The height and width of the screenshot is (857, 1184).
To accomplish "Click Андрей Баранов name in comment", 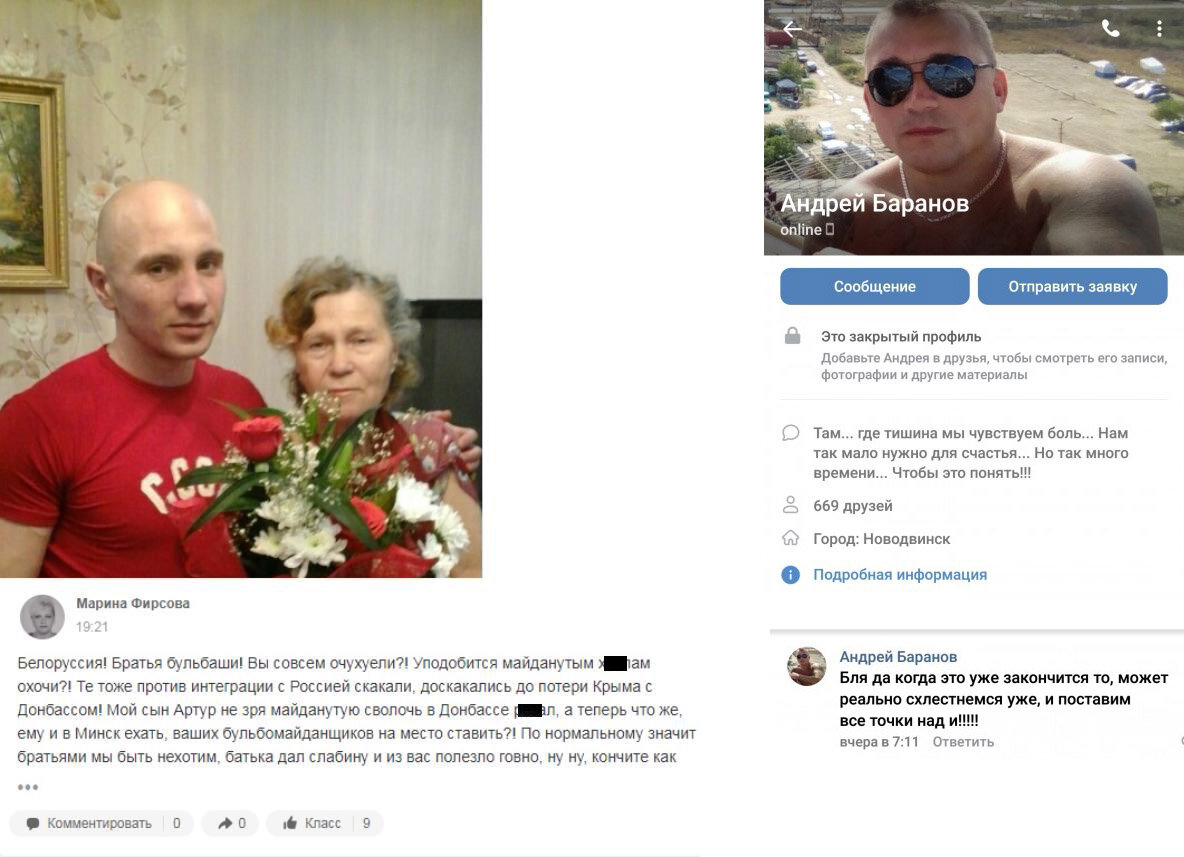I will pos(899,657).
